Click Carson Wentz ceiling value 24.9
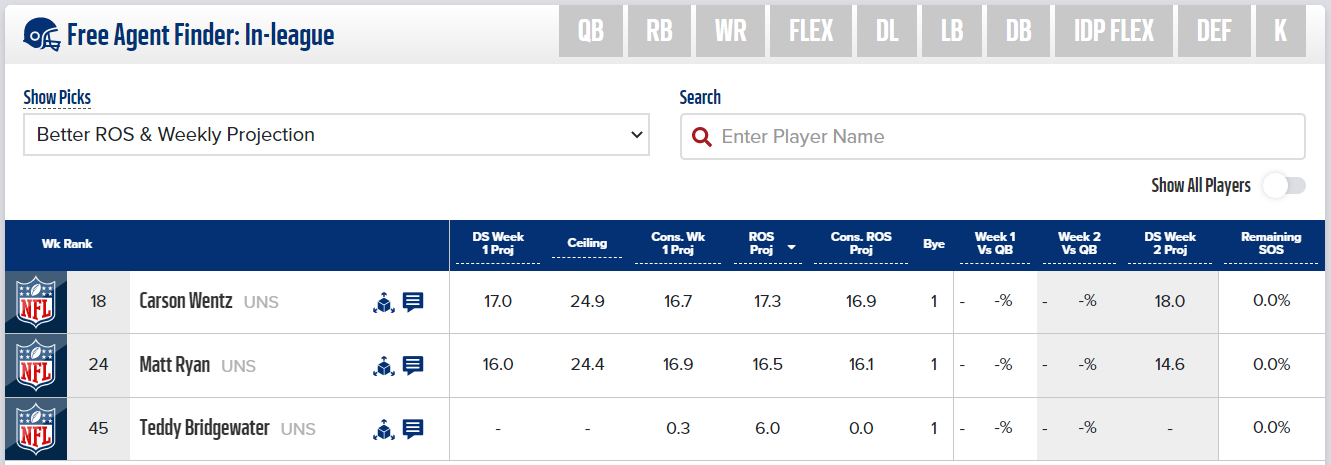 [587, 301]
